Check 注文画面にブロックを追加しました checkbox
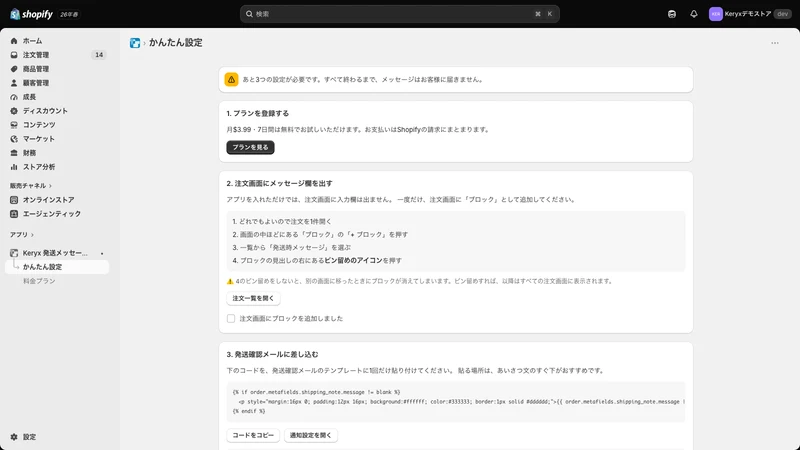Screen dimensions: 800x450 [231, 318]
